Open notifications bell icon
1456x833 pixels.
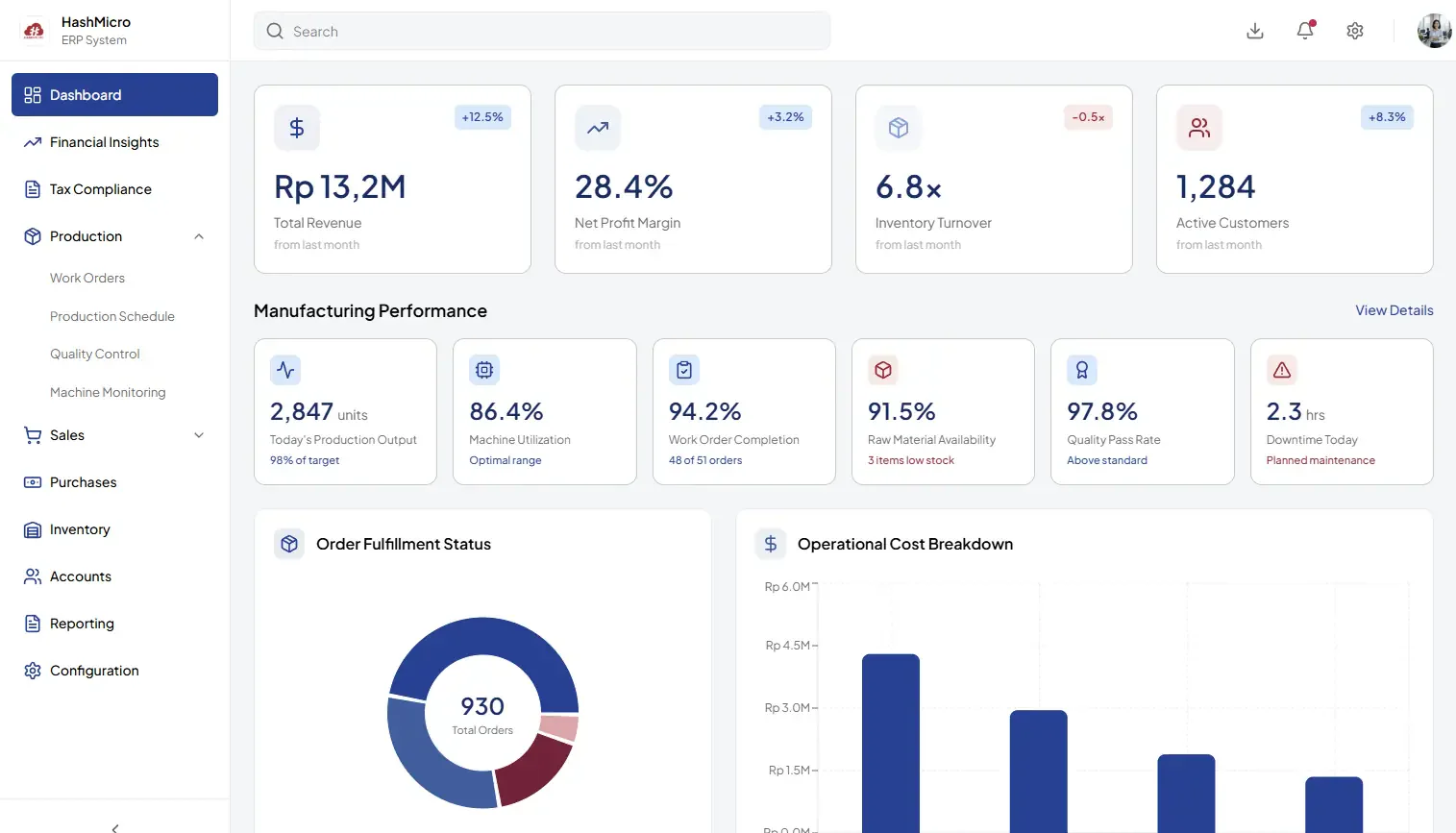(x=1305, y=31)
